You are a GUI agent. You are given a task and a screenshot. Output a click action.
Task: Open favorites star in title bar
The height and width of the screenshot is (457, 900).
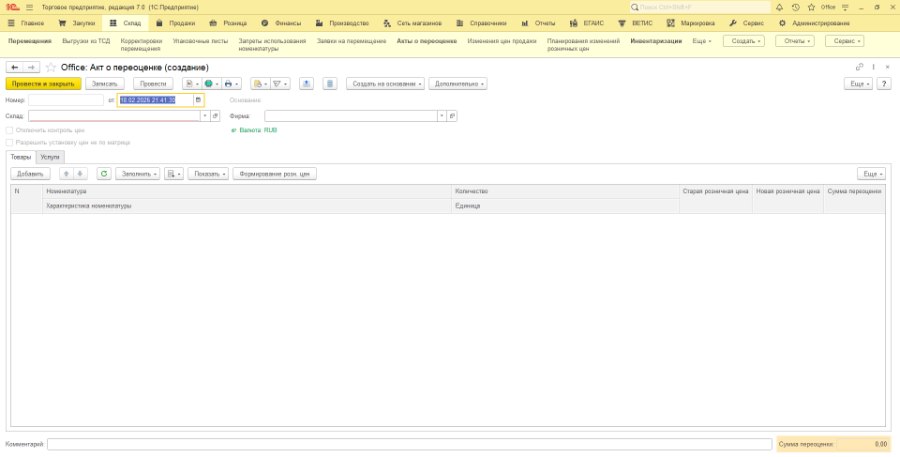[x=811, y=7]
